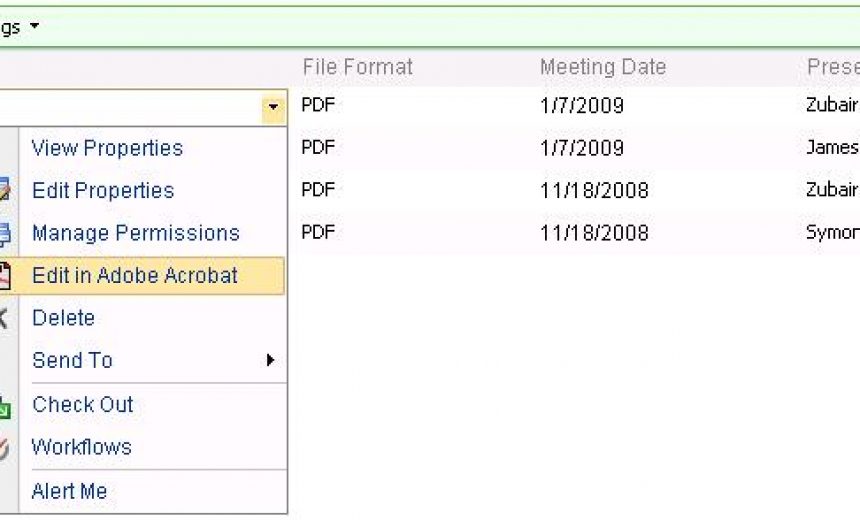The height and width of the screenshot is (520, 860).
Task: Click PDF format cell in third row
Action: click(x=318, y=190)
